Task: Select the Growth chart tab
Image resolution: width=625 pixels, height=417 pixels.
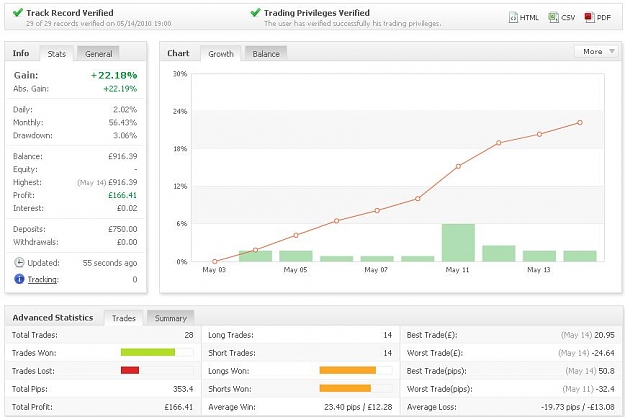Action: [221, 54]
